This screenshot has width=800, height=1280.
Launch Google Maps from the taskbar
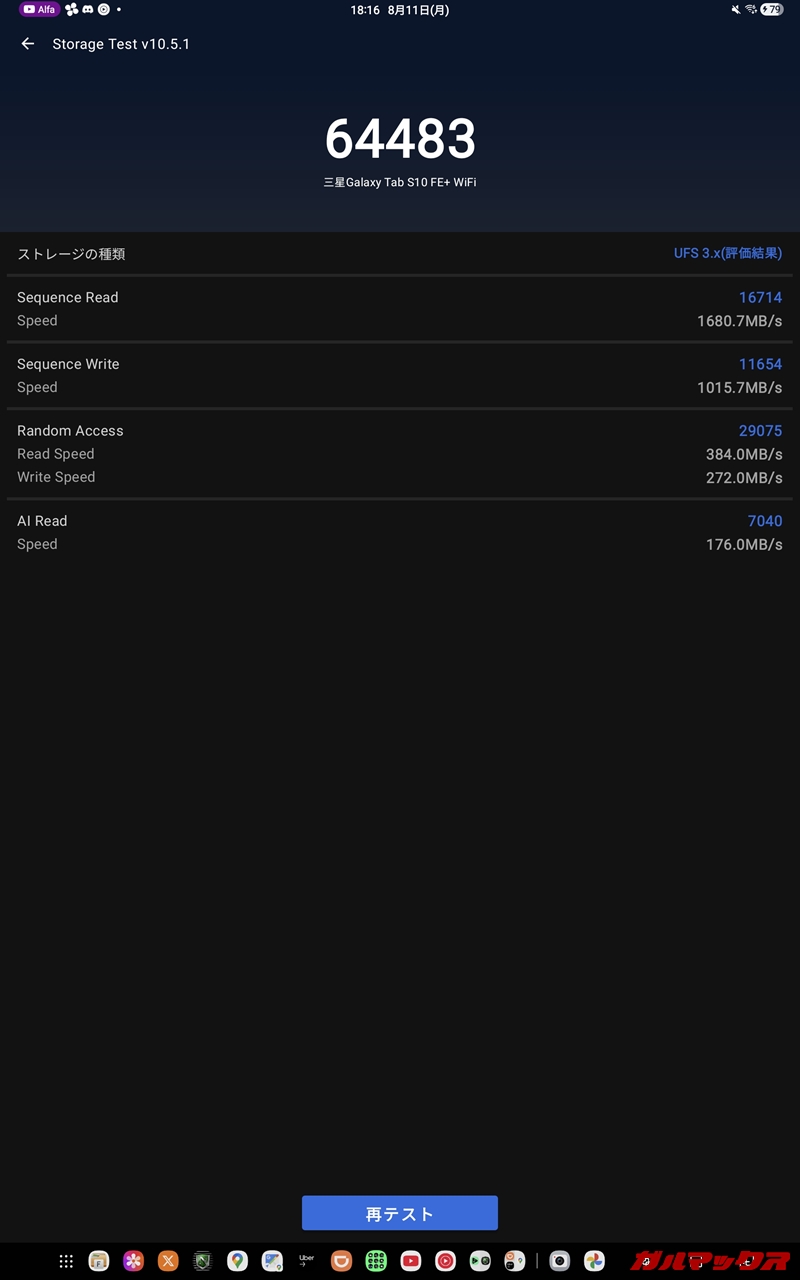[x=237, y=1261]
